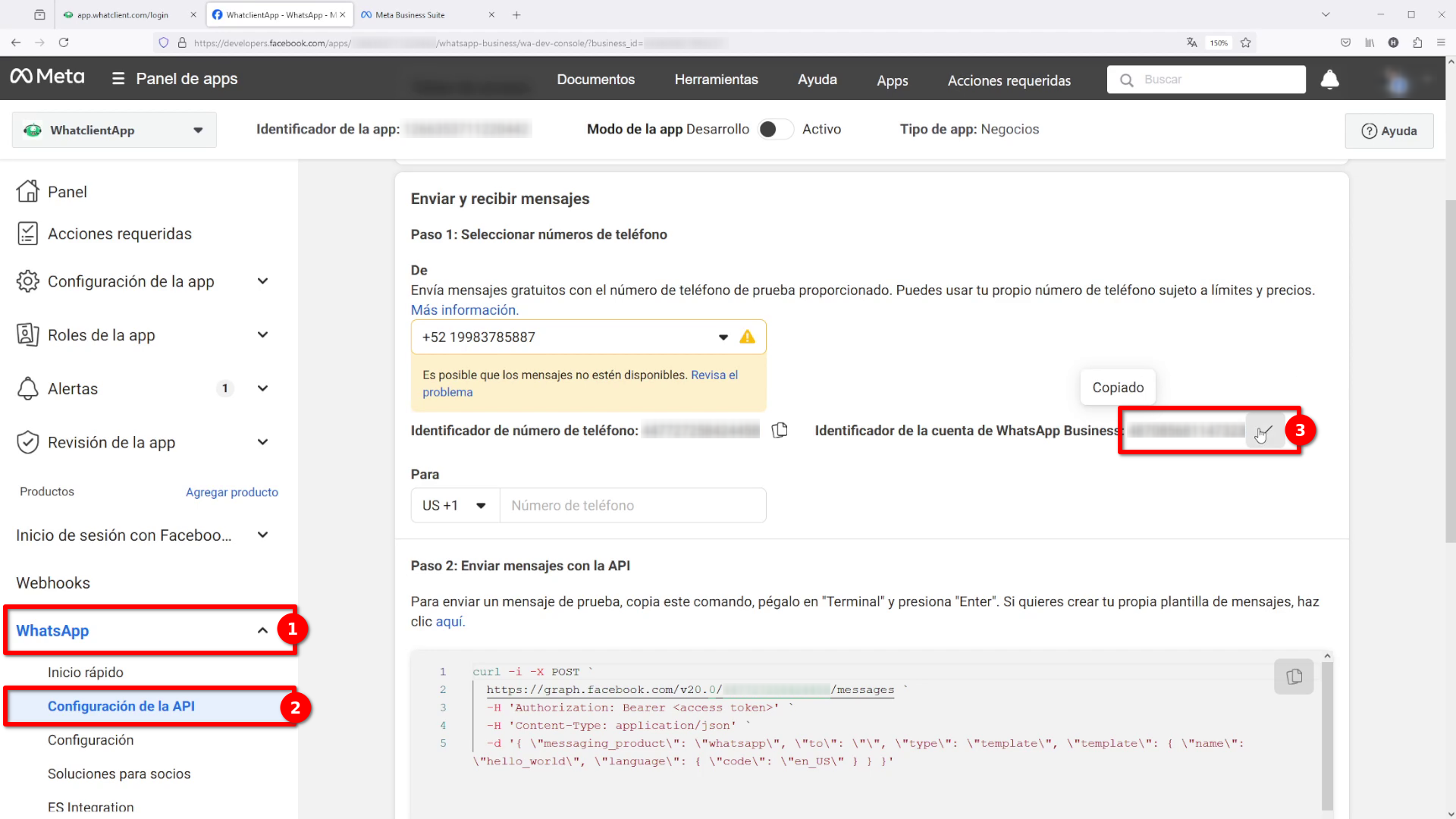
Task: Open the US +1 country code dropdown
Action: [x=455, y=505]
